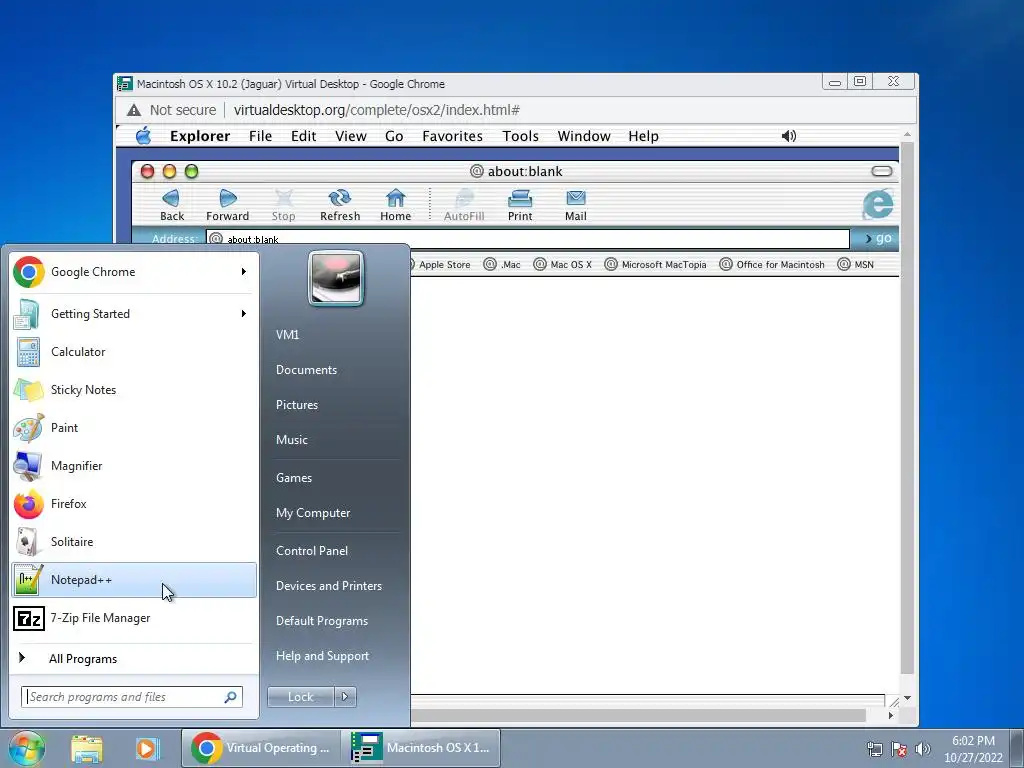Open the Window menu in Mac menu bar
1024x768 pixels.
(x=584, y=136)
